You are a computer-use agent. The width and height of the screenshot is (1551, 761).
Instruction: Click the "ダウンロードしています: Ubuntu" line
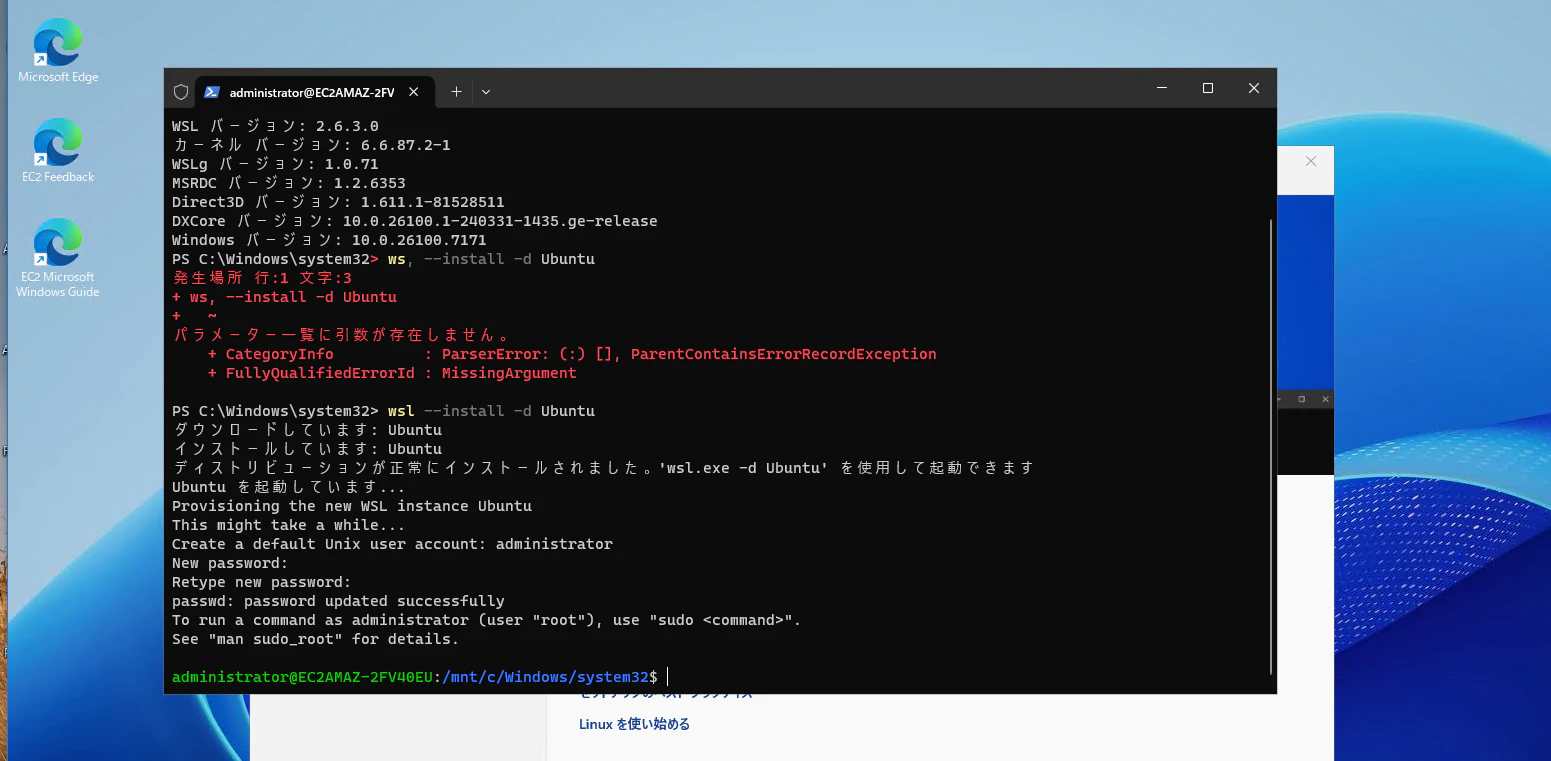[307, 430]
